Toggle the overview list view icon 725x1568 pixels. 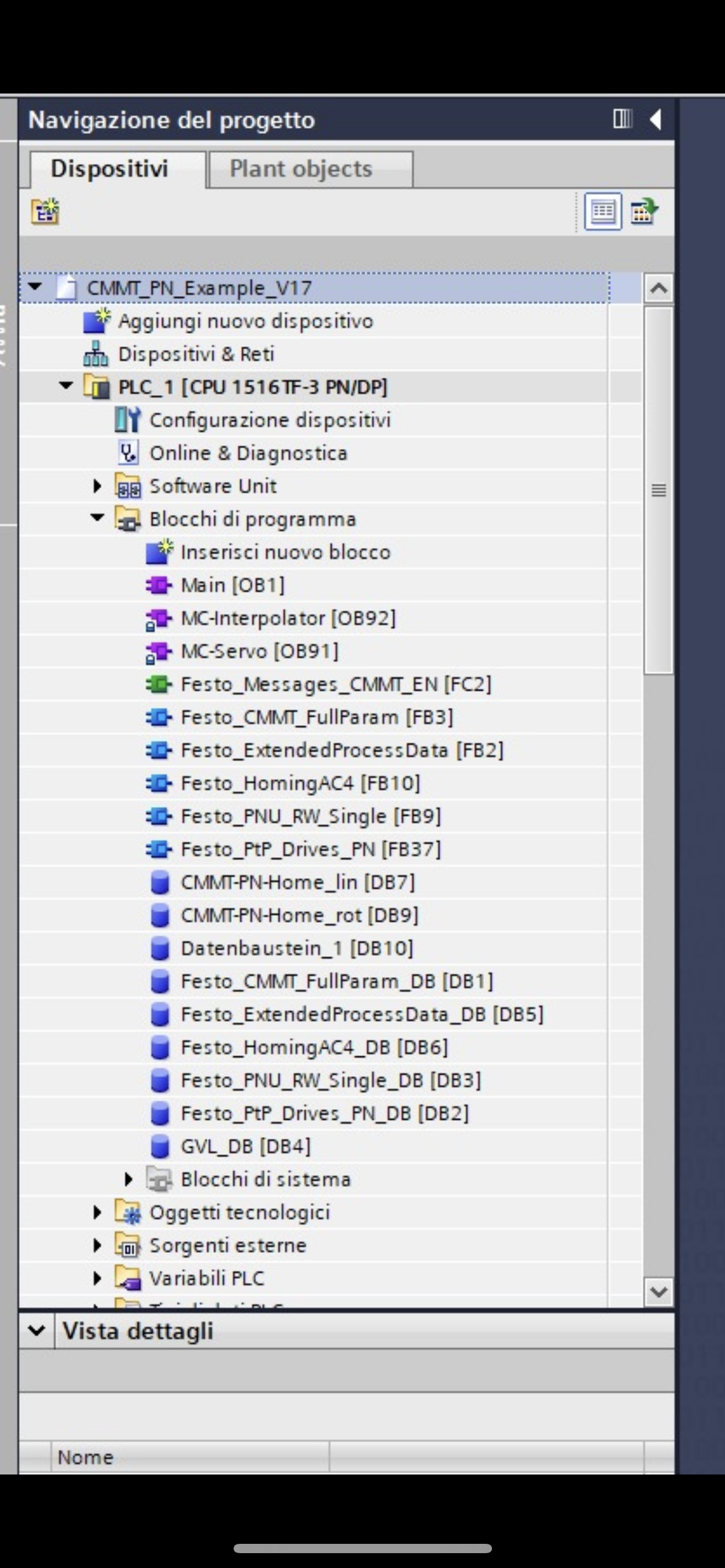[x=603, y=212]
